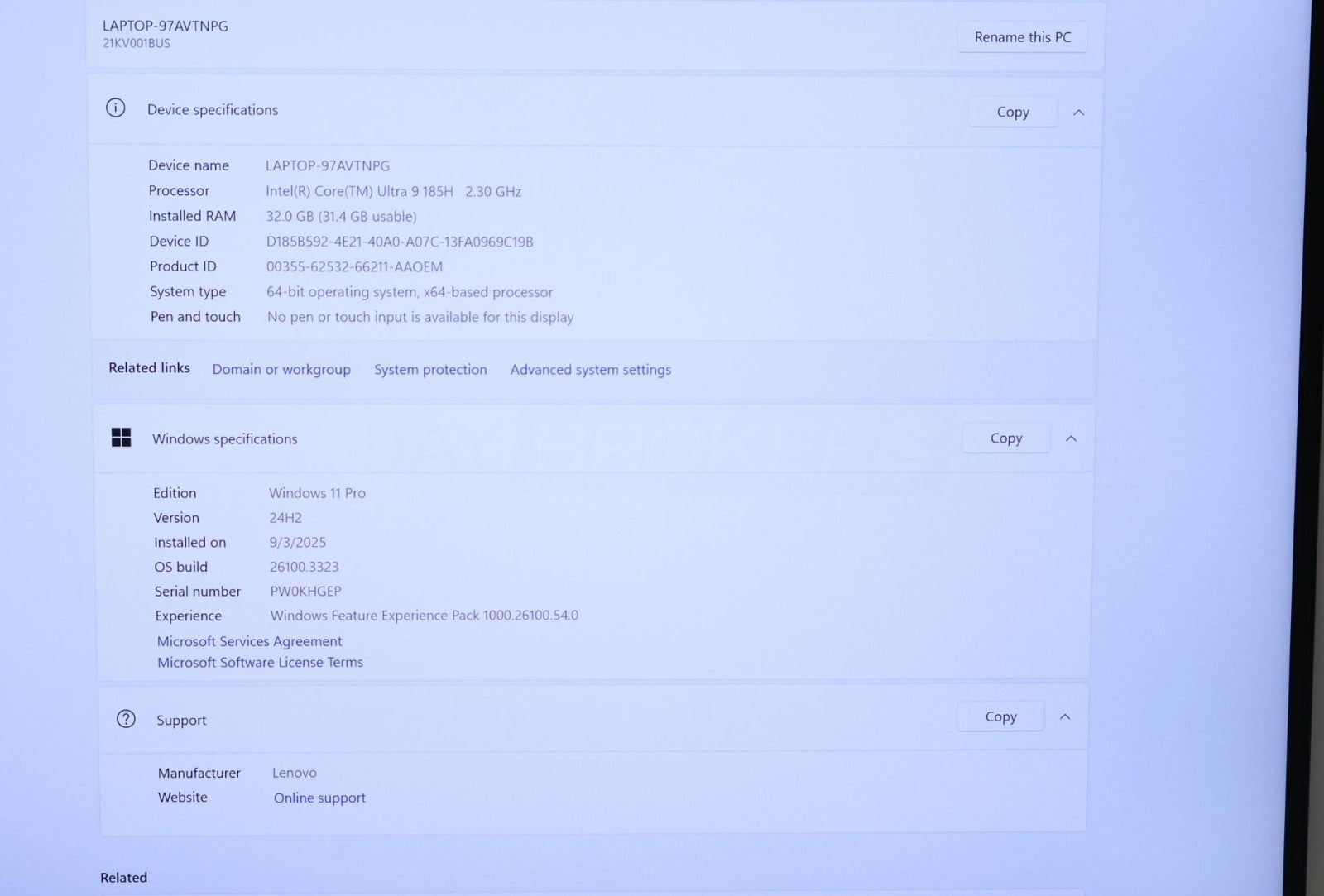Open Lenovo Online support link
Viewport: 1324px width, 896px height.
pos(319,798)
